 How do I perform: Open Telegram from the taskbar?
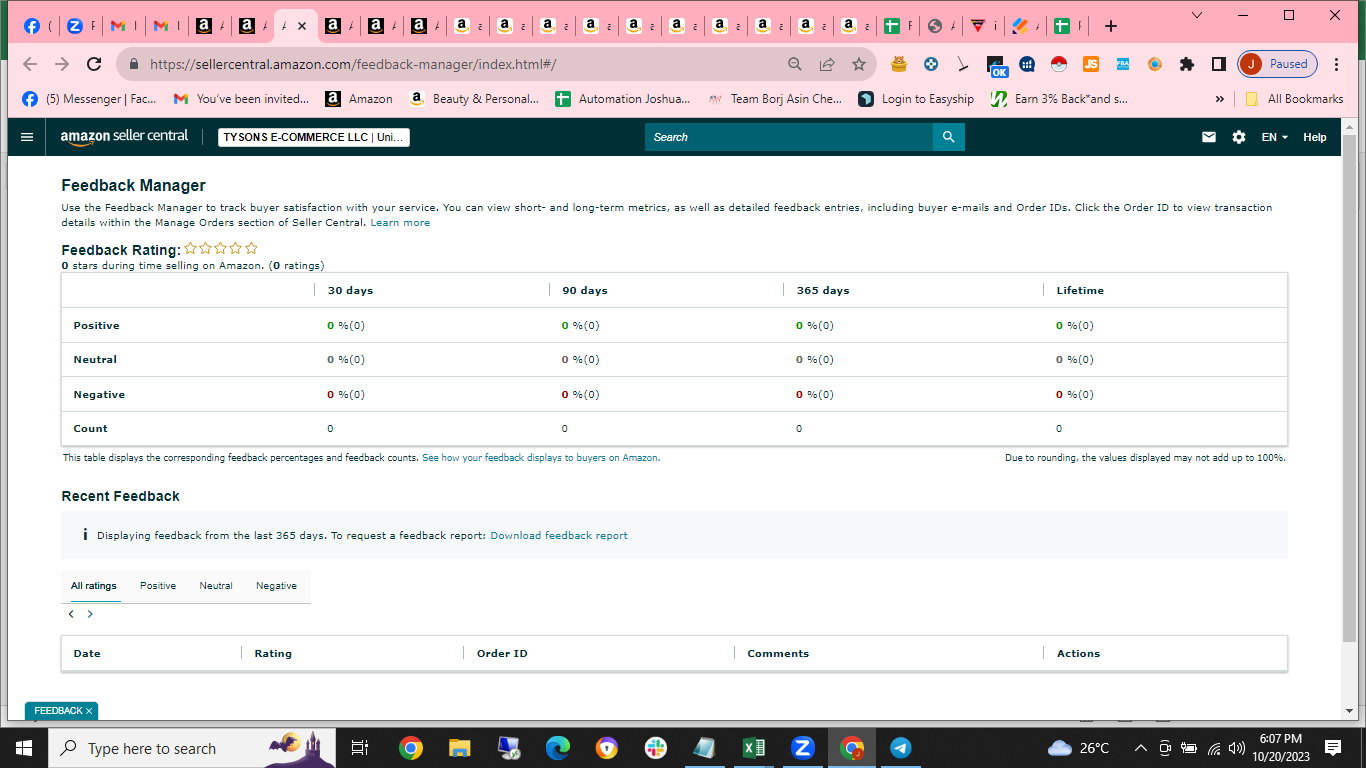click(x=900, y=747)
